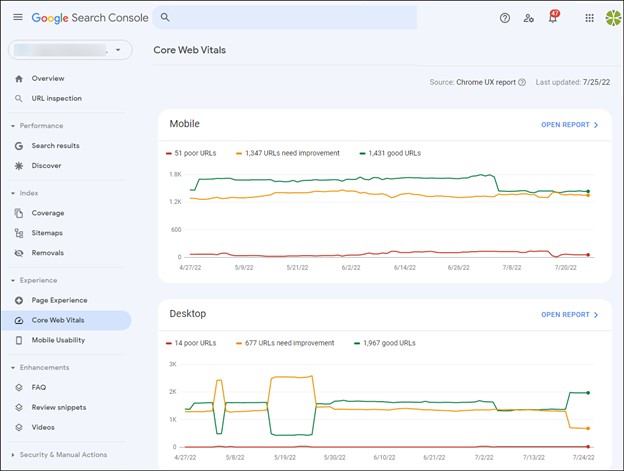Screen dimensions: 624x471
Task: Toggle Mobile 51 poor URLs legend
Action: [191, 153]
